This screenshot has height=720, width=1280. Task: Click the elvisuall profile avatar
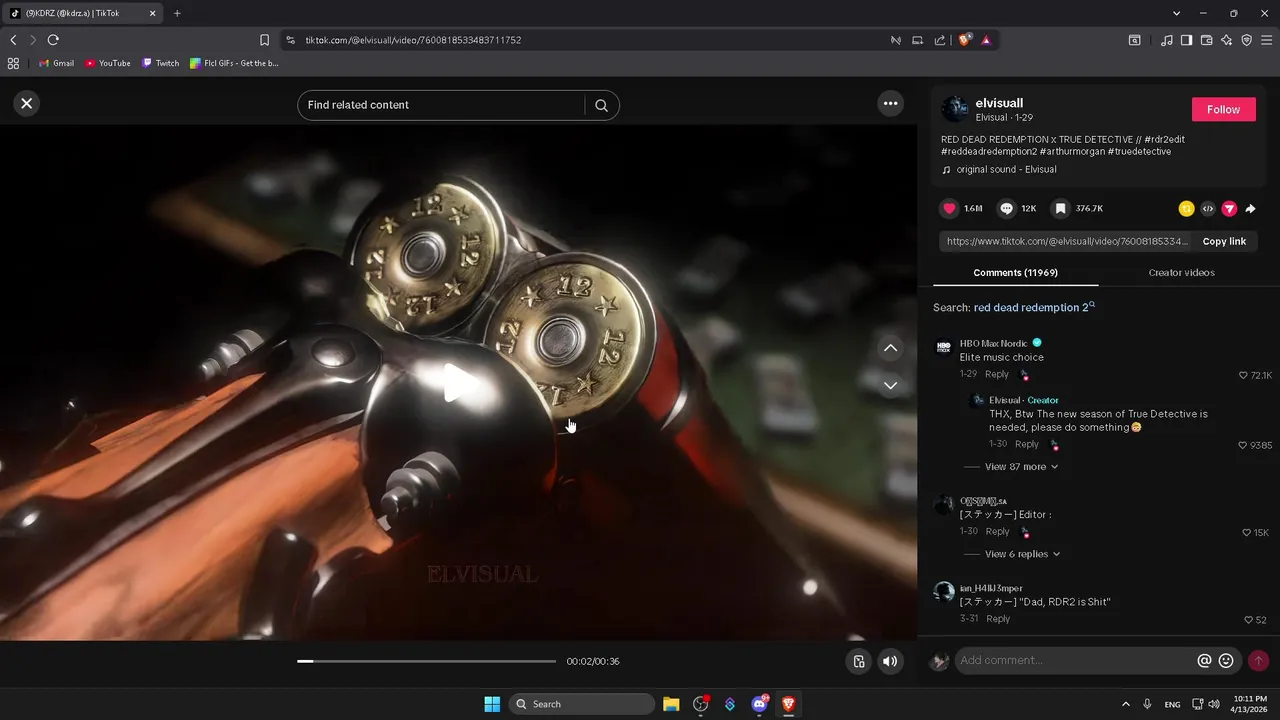click(955, 109)
